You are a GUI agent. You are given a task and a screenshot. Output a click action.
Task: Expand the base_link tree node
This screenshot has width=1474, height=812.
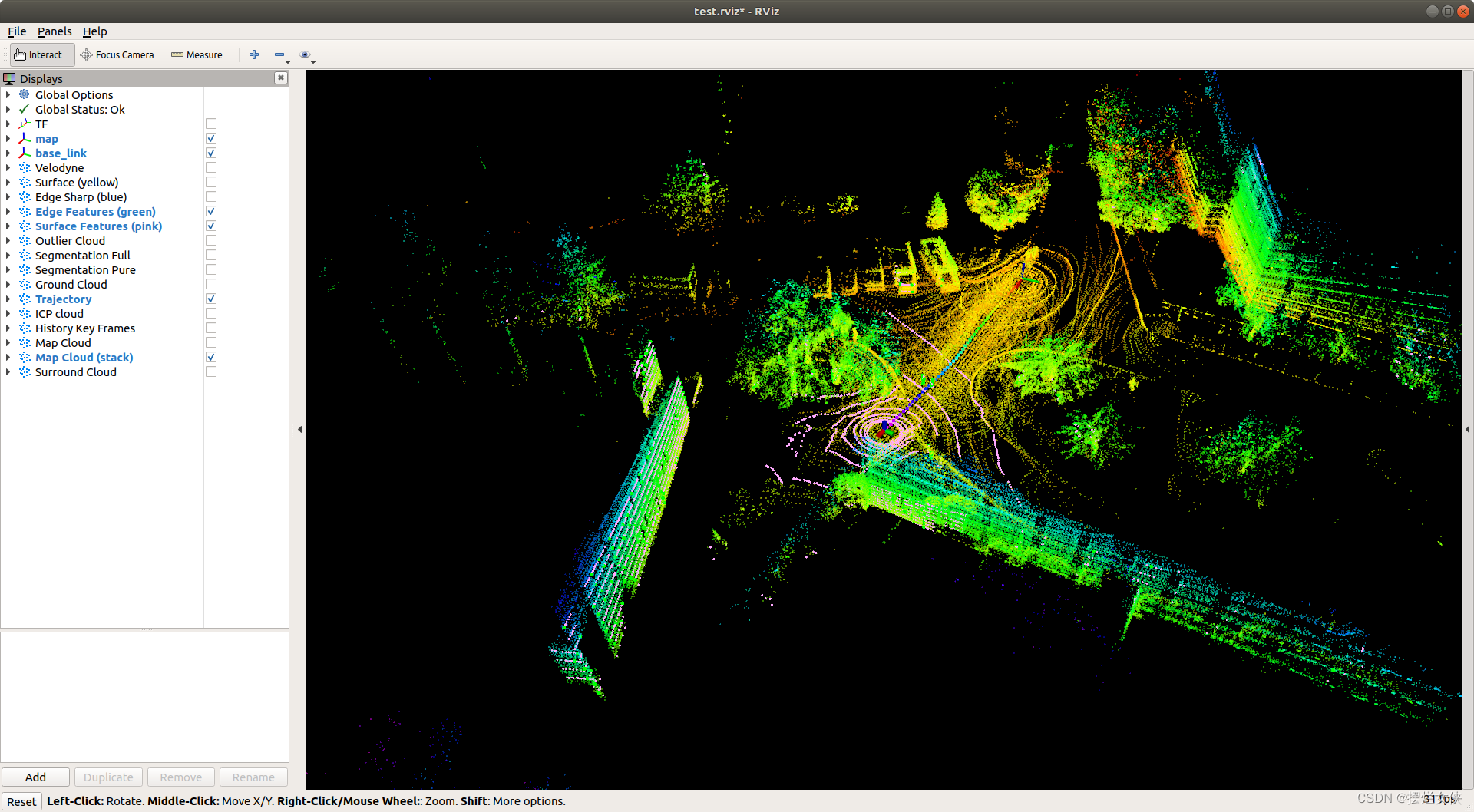click(x=8, y=153)
